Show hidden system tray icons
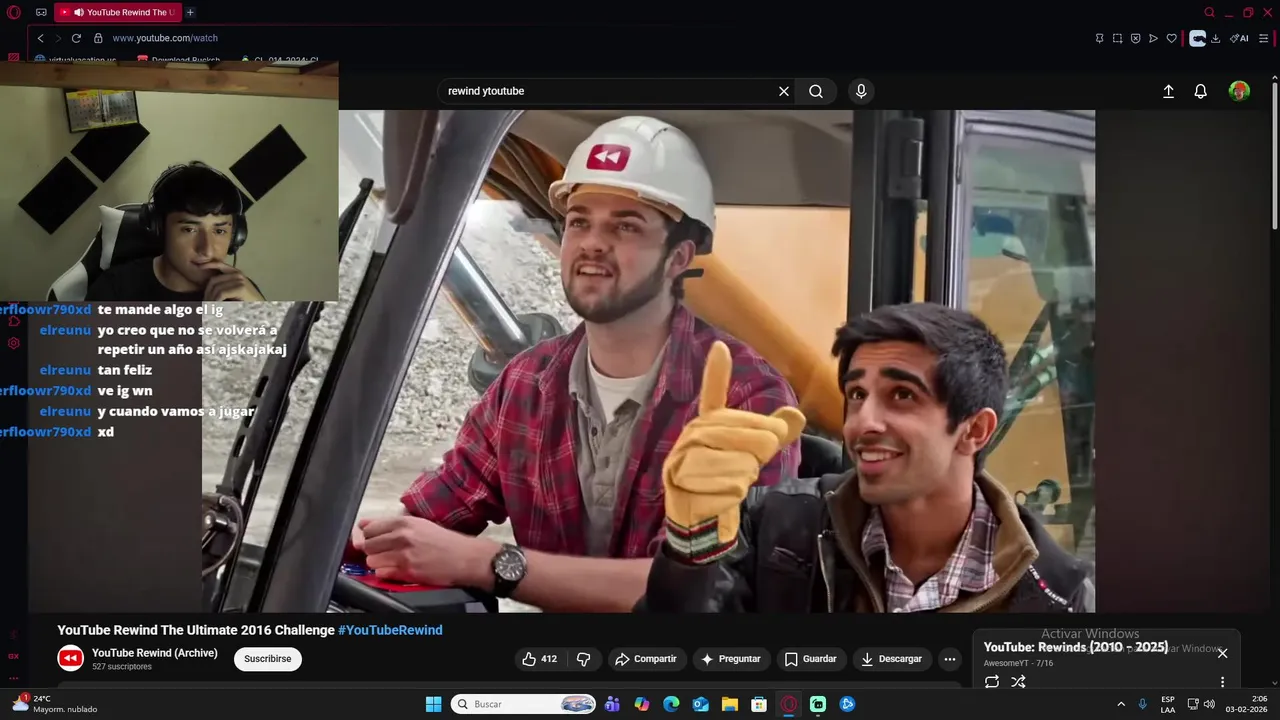1280x720 pixels. point(1121,704)
